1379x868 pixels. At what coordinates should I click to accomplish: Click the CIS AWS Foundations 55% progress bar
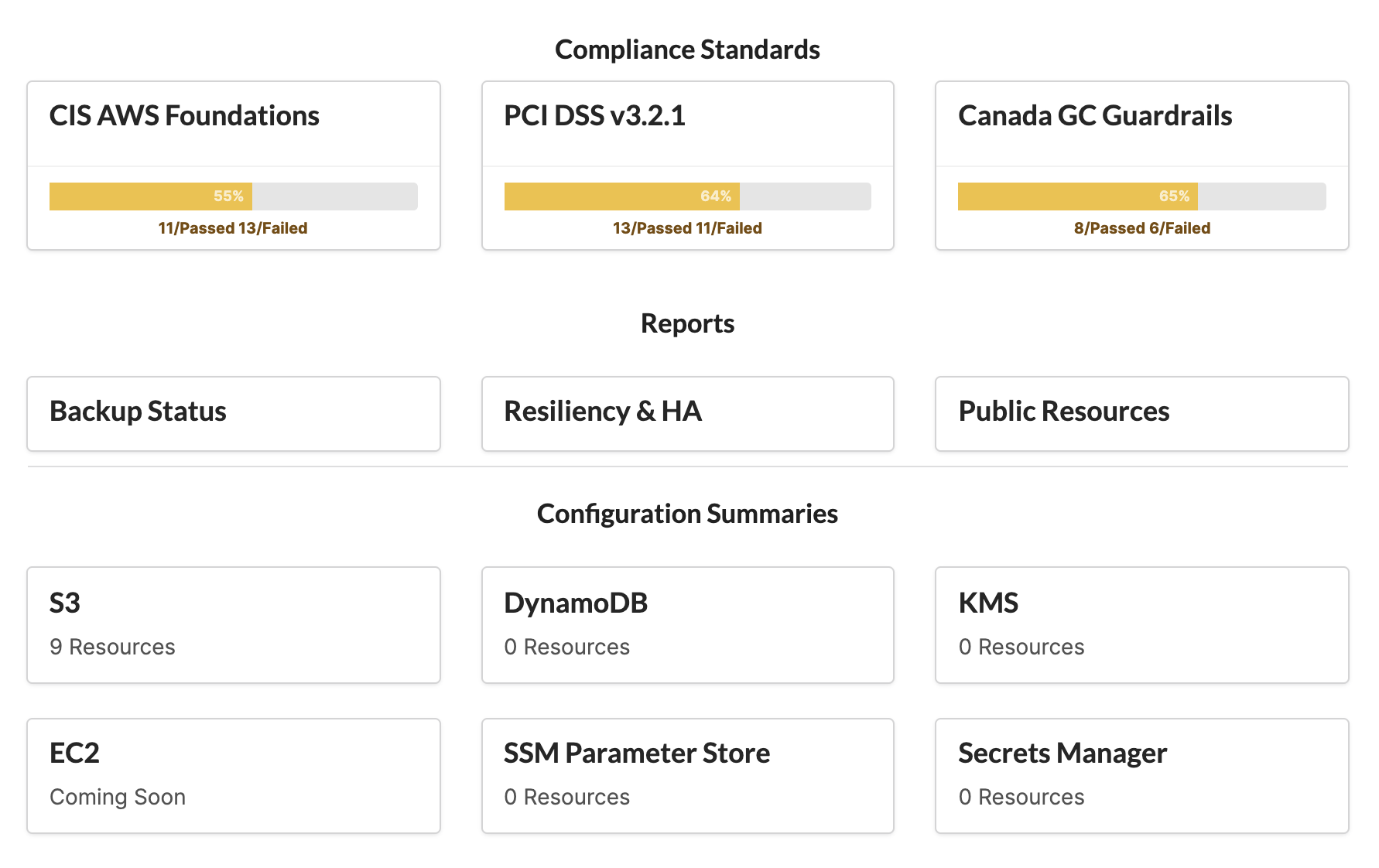click(x=234, y=196)
